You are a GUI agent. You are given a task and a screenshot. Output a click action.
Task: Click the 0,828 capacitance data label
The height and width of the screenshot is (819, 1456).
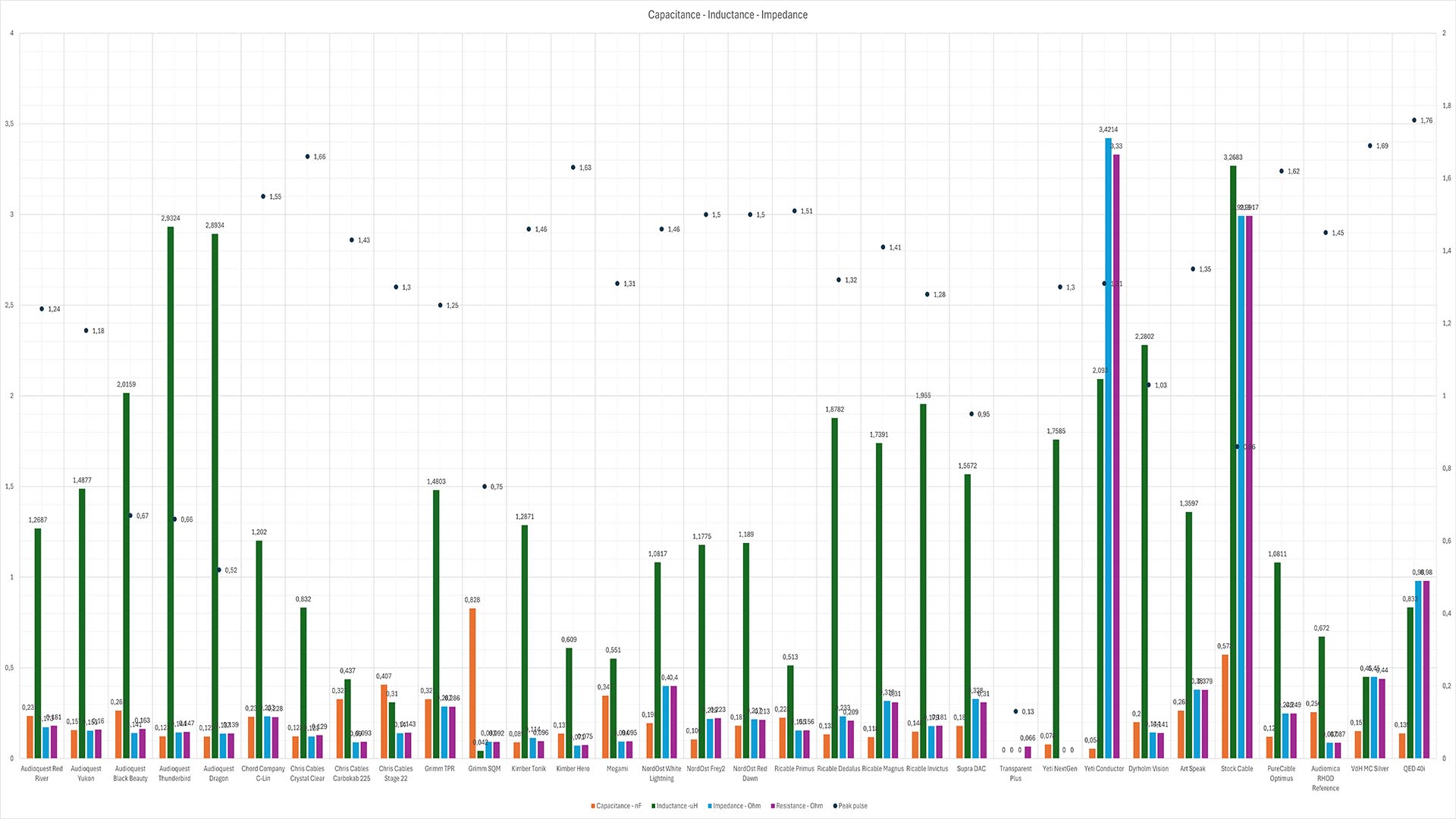tap(472, 600)
